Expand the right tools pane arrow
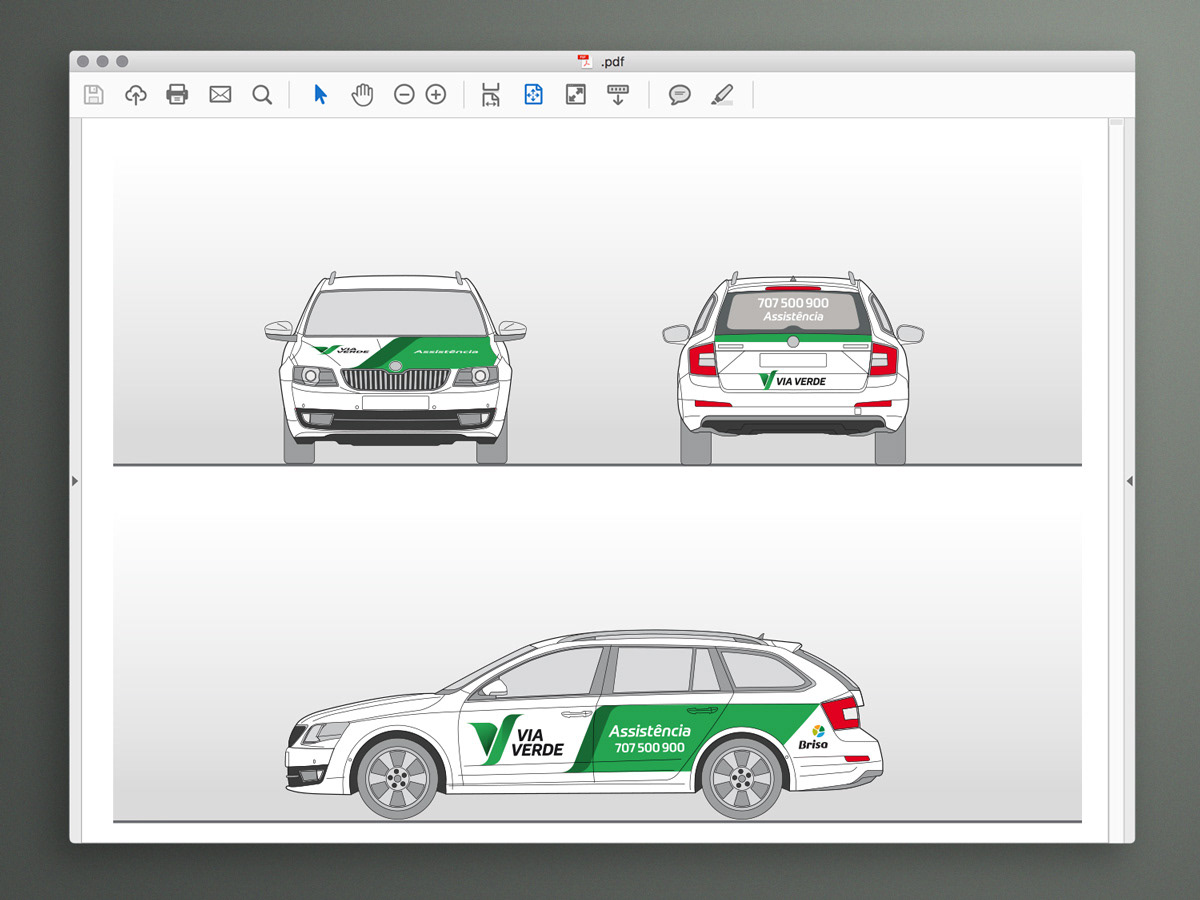Screen dimensions: 1200x900 [x=1129, y=481]
